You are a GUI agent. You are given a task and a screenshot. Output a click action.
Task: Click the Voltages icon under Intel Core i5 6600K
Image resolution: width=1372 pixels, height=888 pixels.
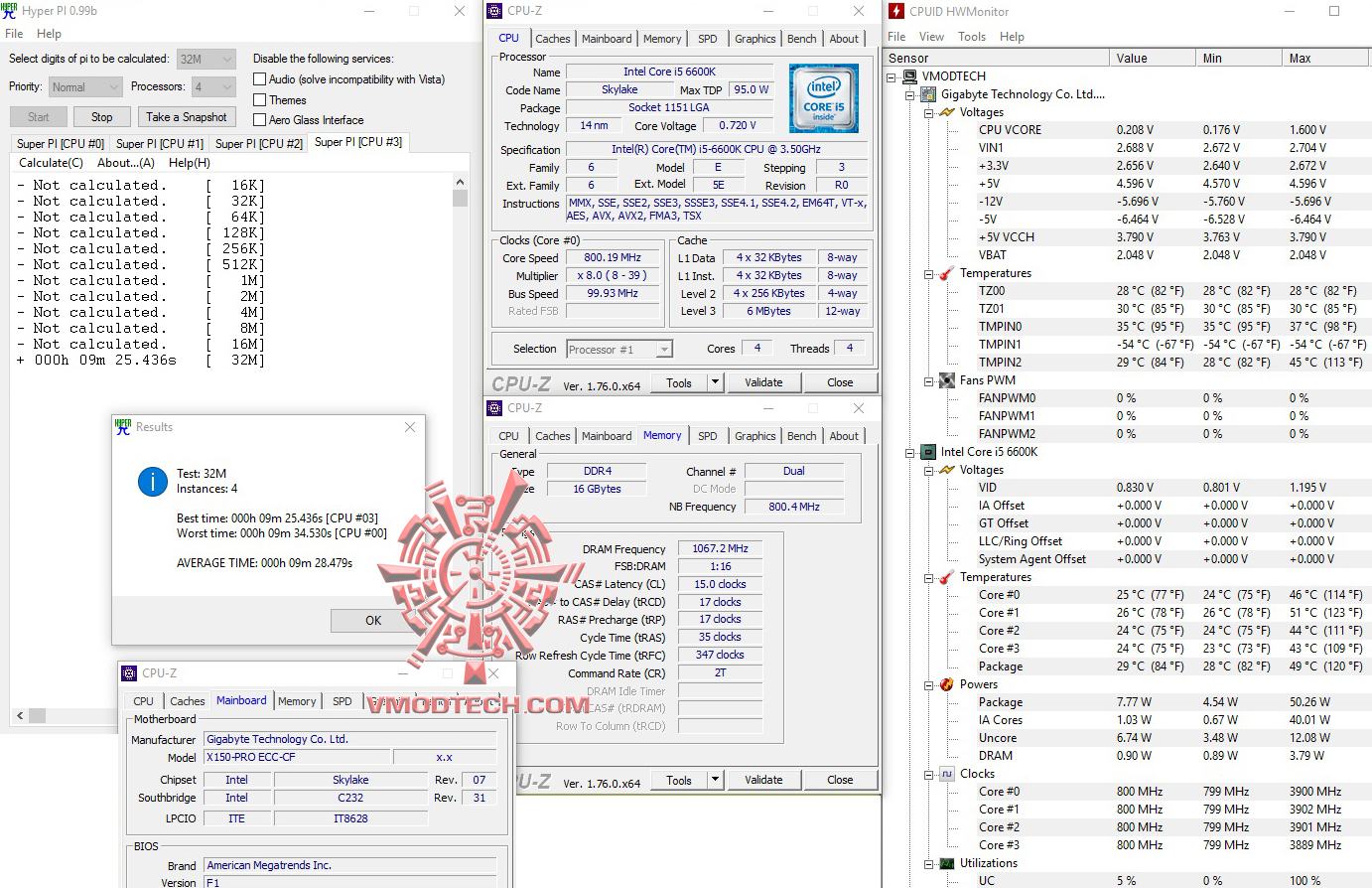(946, 470)
